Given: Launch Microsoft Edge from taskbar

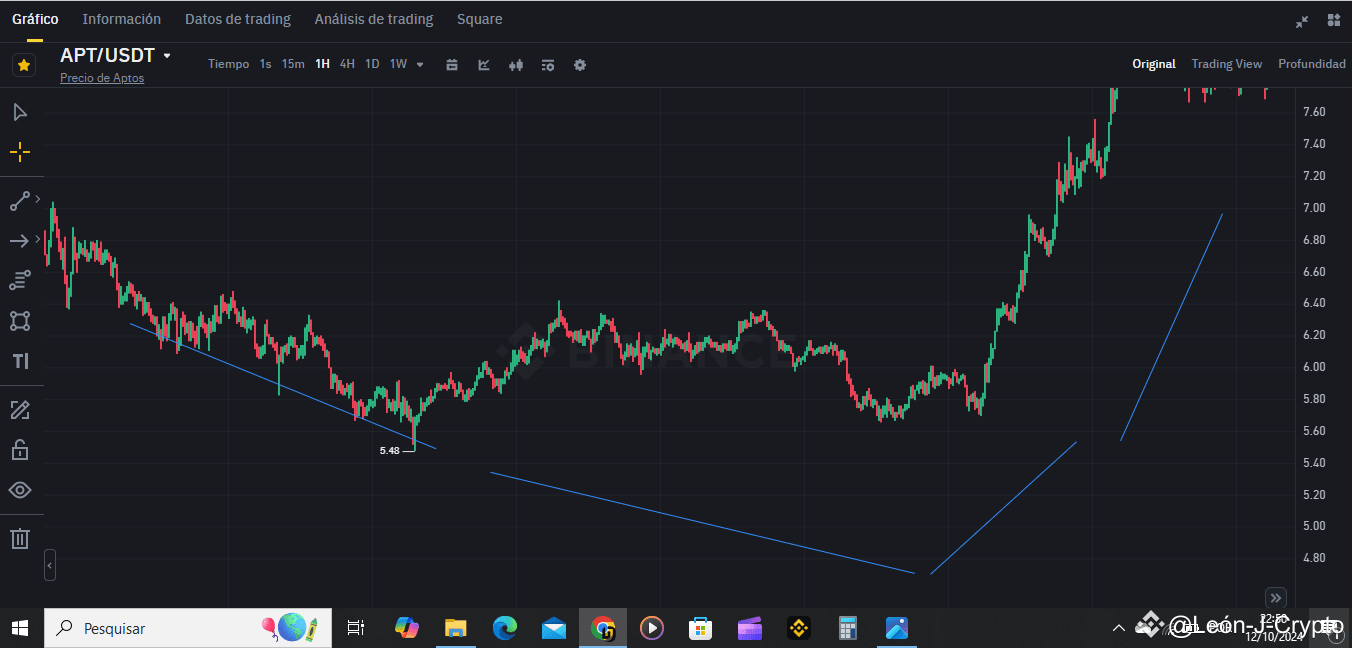Looking at the screenshot, I should (x=505, y=628).
